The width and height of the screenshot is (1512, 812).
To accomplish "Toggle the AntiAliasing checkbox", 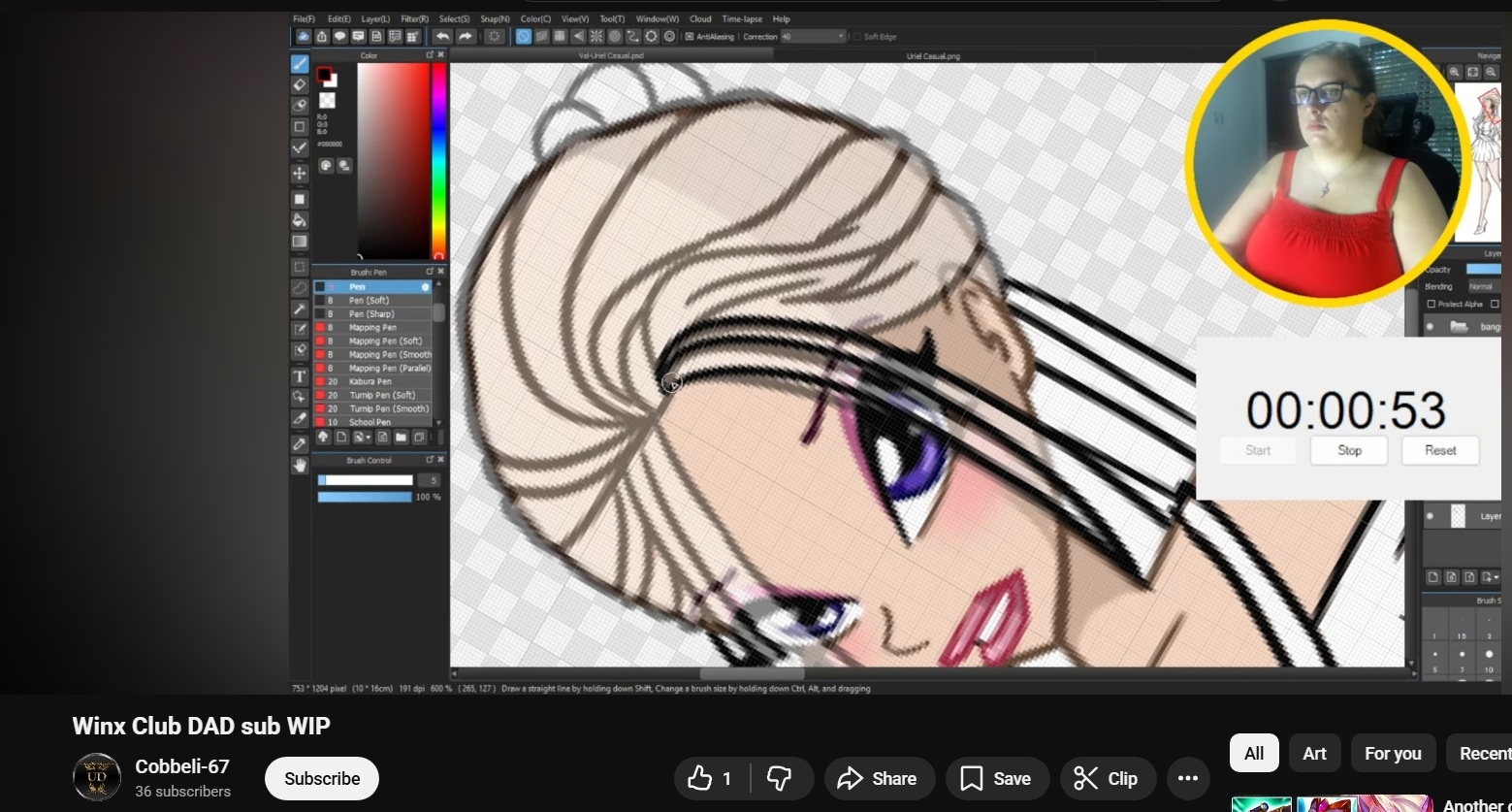I will pyautogui.click(x=690, y=37).
